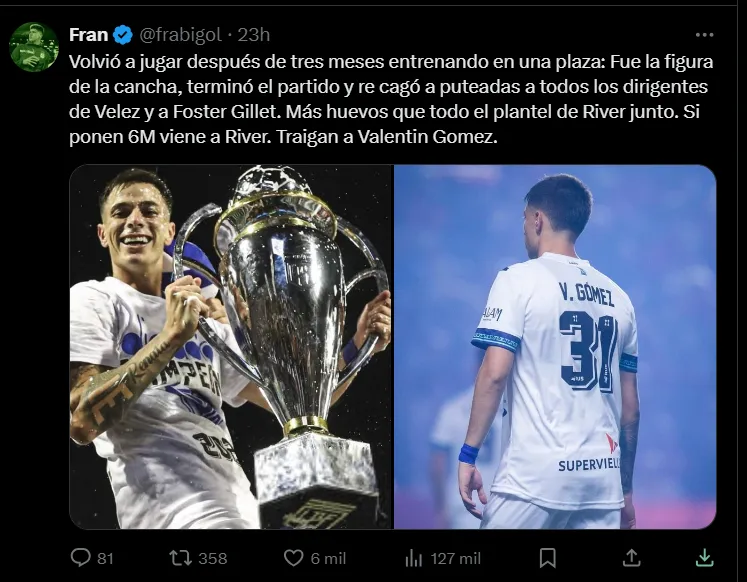This screenshot has height=582, width=747.
Task: Click the repost arrows icon
Action: pos(179,557)
